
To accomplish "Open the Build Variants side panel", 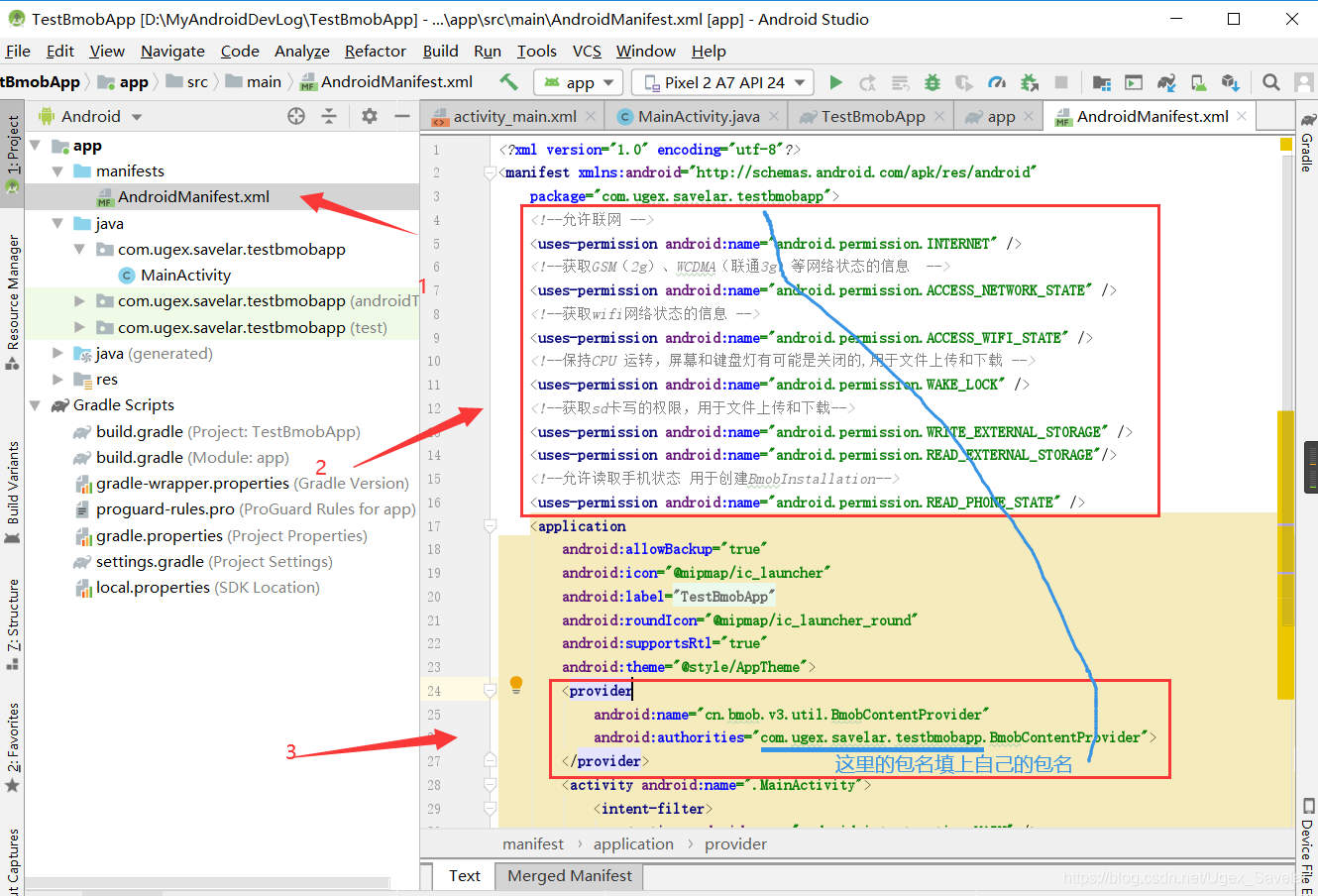I will 13,493.
